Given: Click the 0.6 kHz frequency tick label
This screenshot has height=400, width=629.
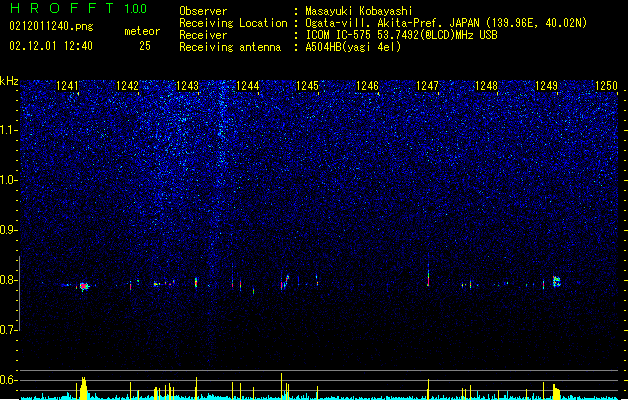Looking at the screenshot, I should [x=9, y=380].
